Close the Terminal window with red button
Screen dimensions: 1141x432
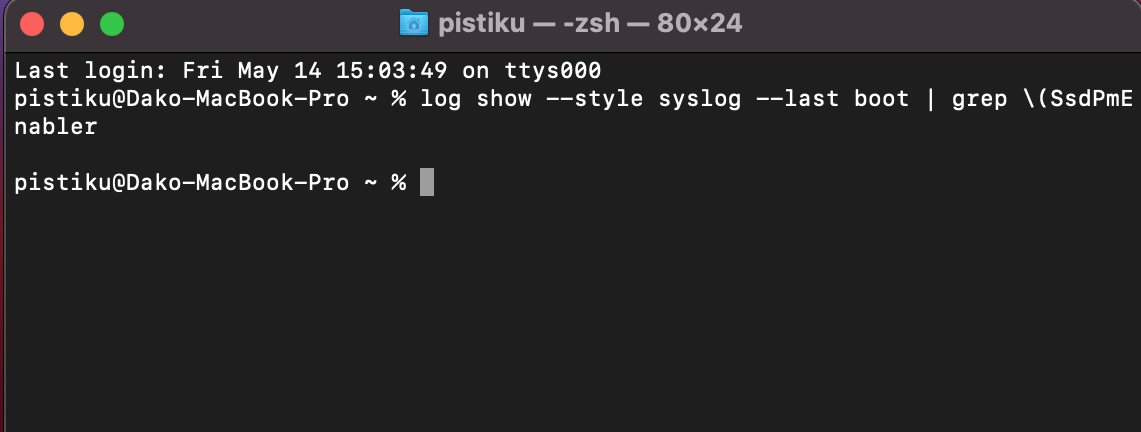pyautogui.click(x=32, y=24)
